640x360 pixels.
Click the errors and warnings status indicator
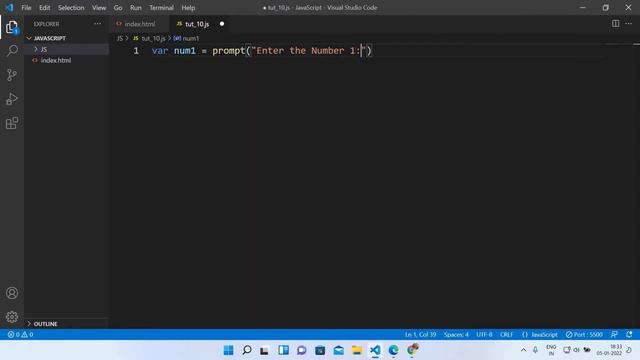coord(20,334)
